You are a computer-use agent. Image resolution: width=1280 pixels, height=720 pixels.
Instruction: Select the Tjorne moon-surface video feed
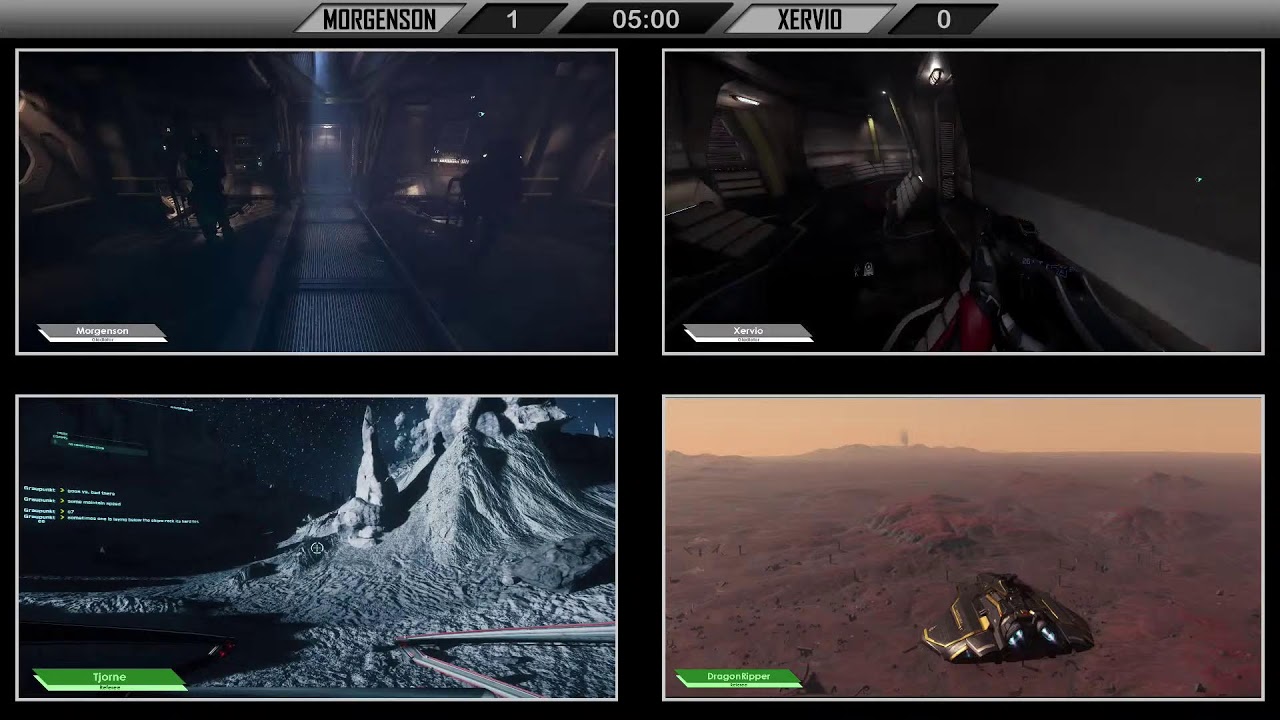pos(317,547)
